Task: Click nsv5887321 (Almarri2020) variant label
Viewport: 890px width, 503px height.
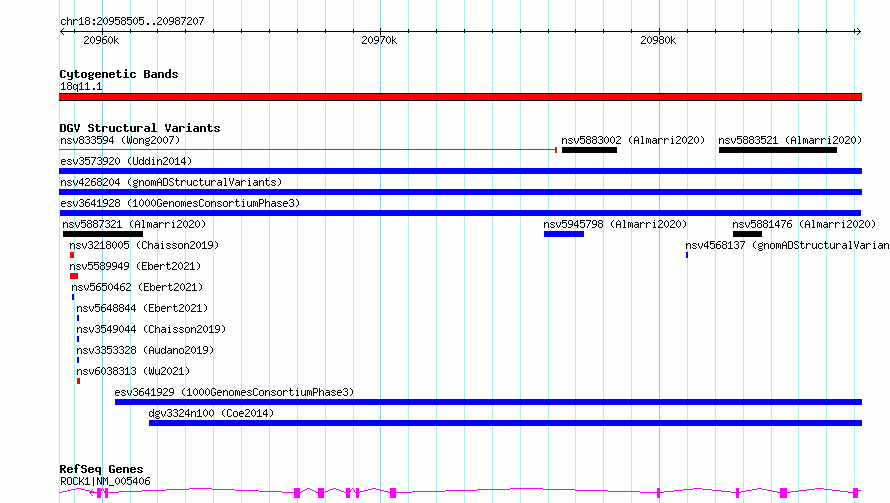Action: 134,224
